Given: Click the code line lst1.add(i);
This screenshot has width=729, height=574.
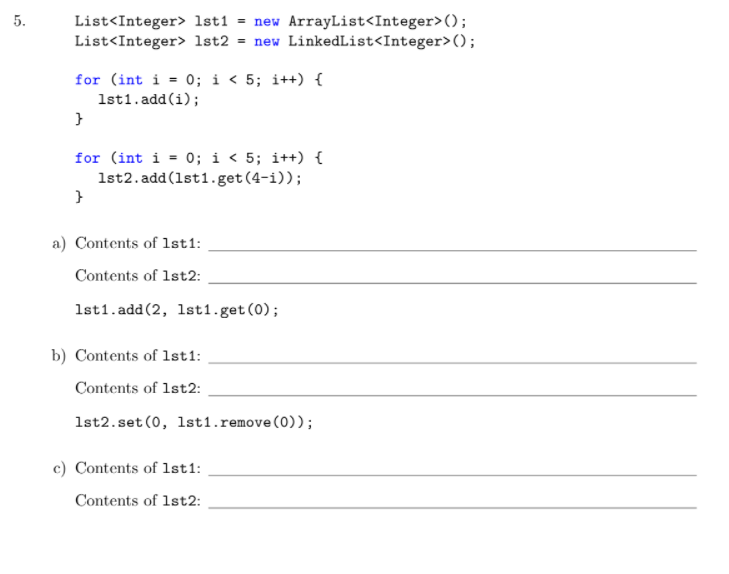Looking at the screenshot, I should point(148,99).
